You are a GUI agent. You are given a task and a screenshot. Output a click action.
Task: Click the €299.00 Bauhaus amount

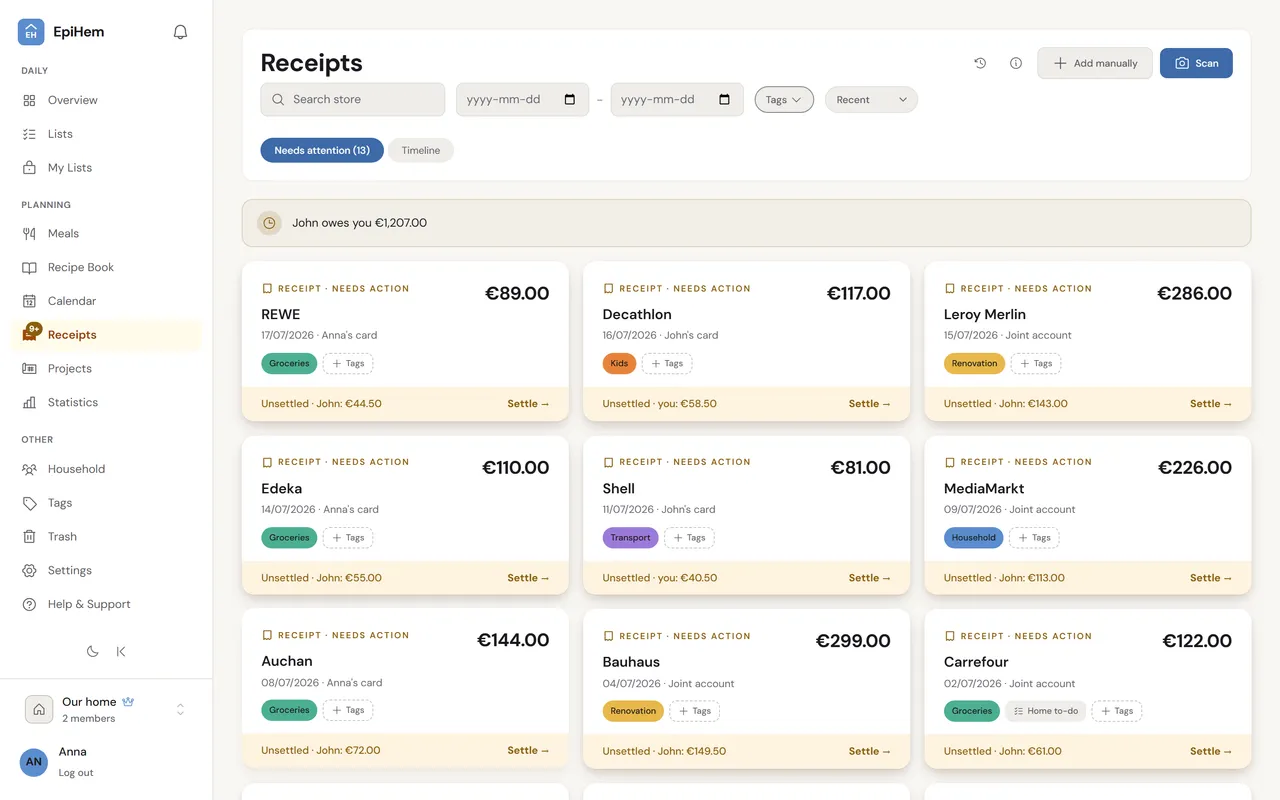click(853, 641)
